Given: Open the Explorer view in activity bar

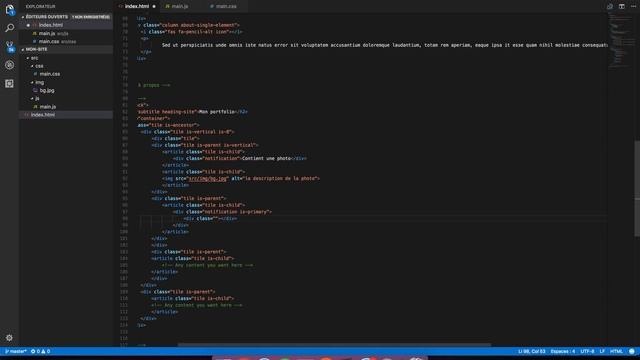Looking at the screenshot, I should pos(9,9).
